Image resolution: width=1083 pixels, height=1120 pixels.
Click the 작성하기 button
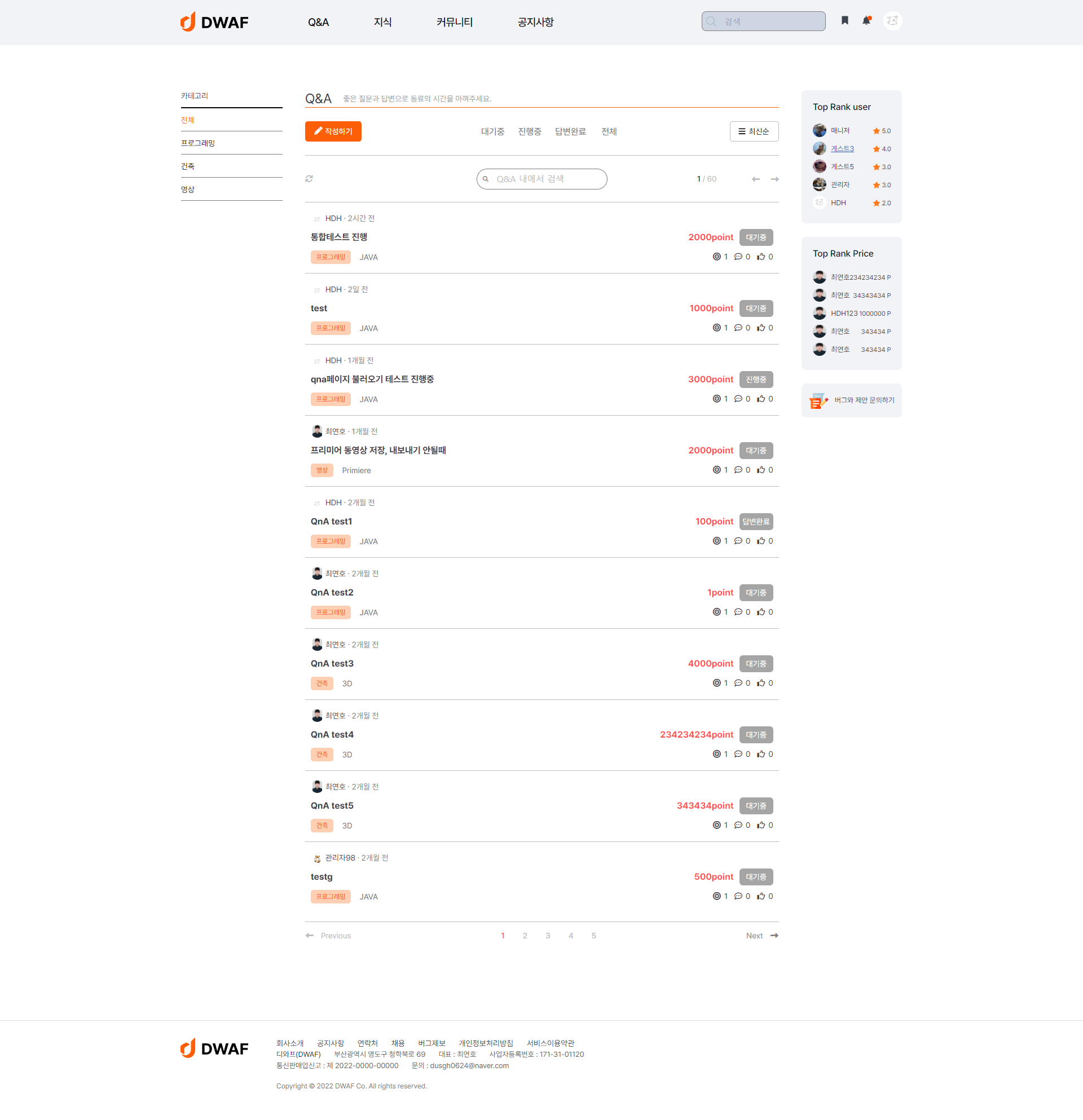(x=333, y=131)
